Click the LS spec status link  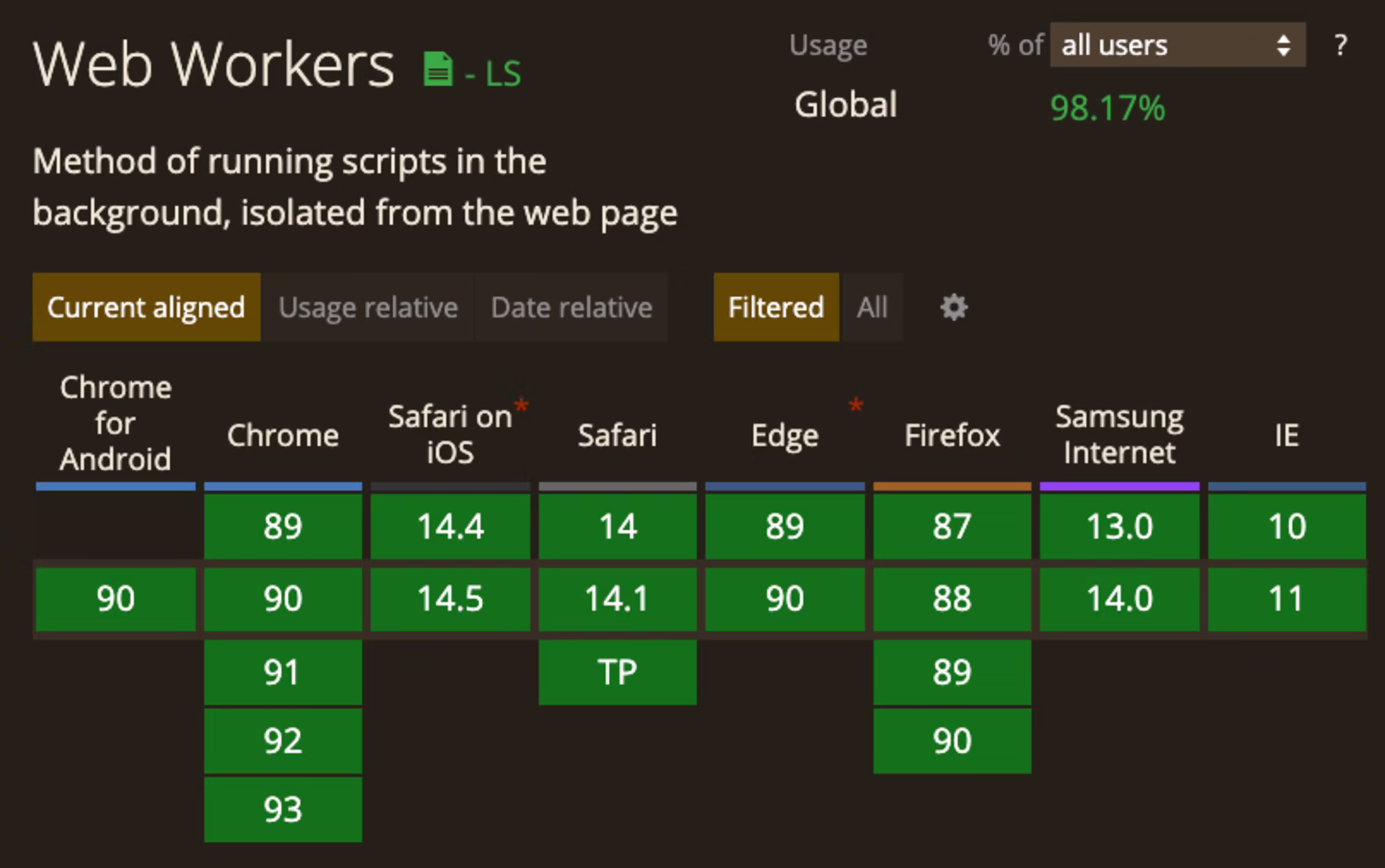(503, 73)
